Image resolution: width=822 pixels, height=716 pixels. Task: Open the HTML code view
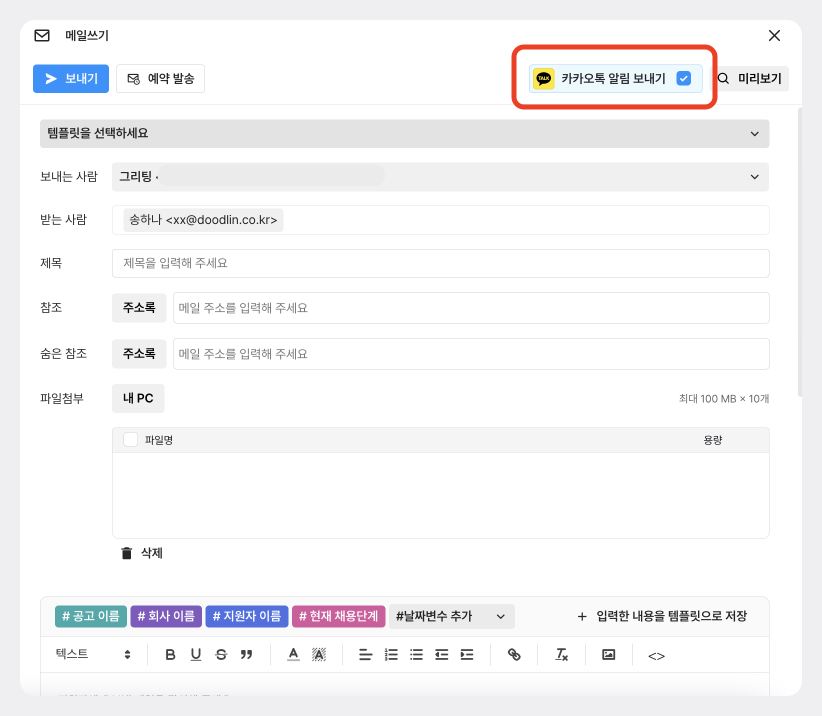(x=656, y=656)
